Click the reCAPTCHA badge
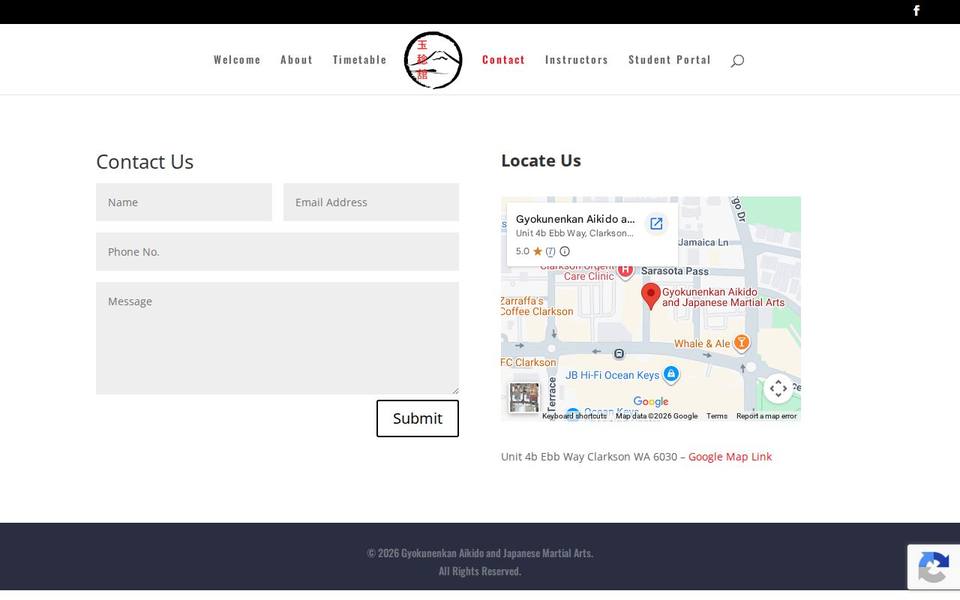 934,567
